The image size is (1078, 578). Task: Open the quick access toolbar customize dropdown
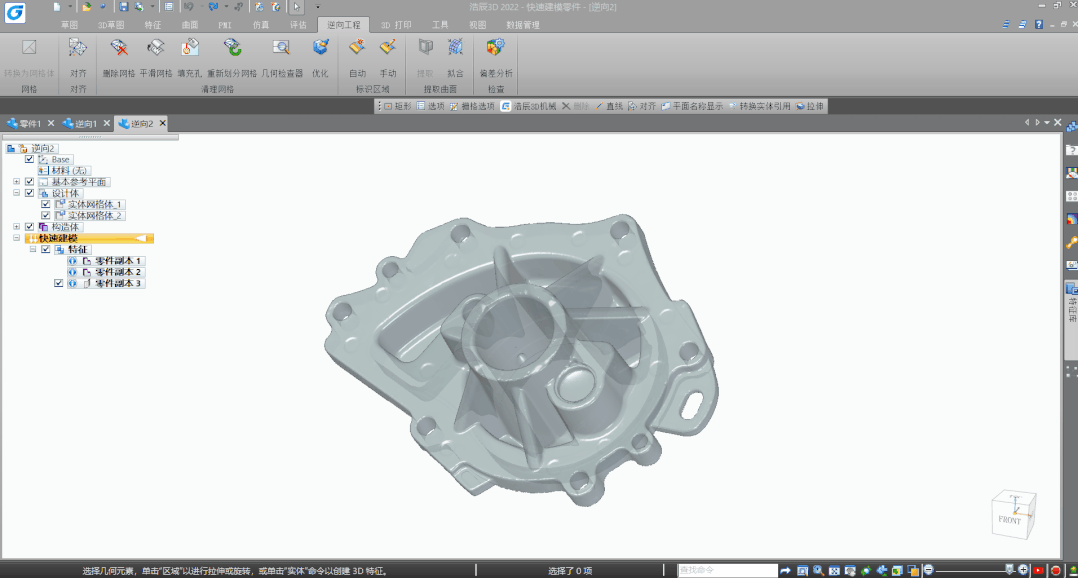318,7
